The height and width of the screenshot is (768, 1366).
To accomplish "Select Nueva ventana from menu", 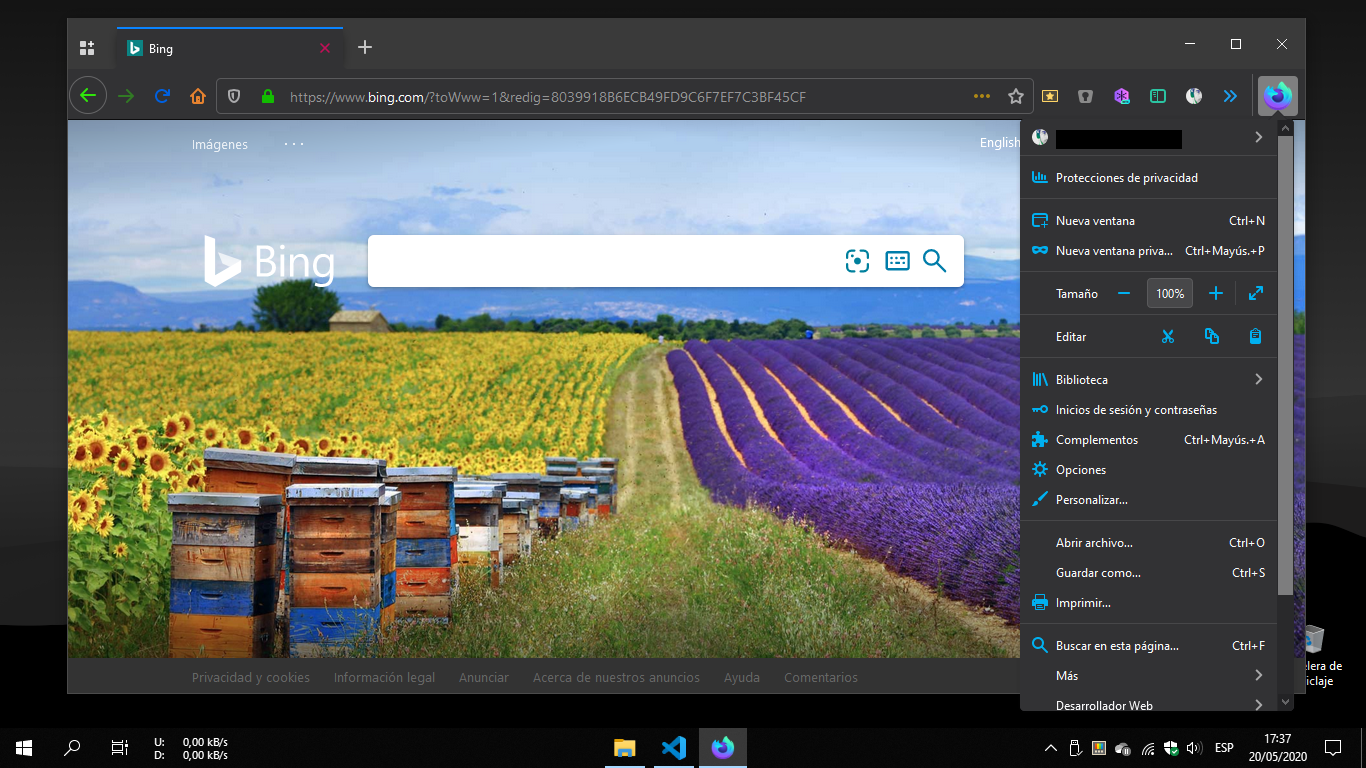I will tap(1148, 221).
